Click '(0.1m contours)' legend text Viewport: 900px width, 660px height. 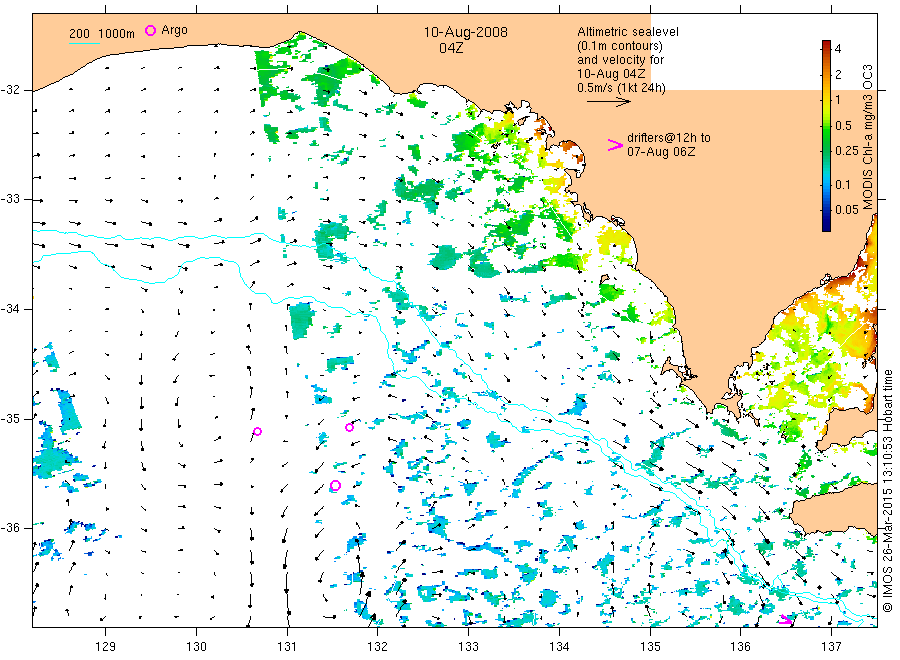[x=620, y=46]
